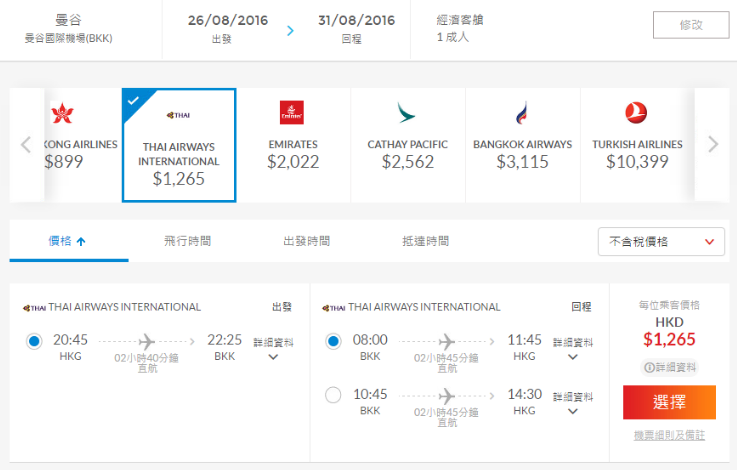The height and width of the screenshot is (470, 737).
Task: Select the 08:00 BKK return flight
Action: tap(333, 341)
